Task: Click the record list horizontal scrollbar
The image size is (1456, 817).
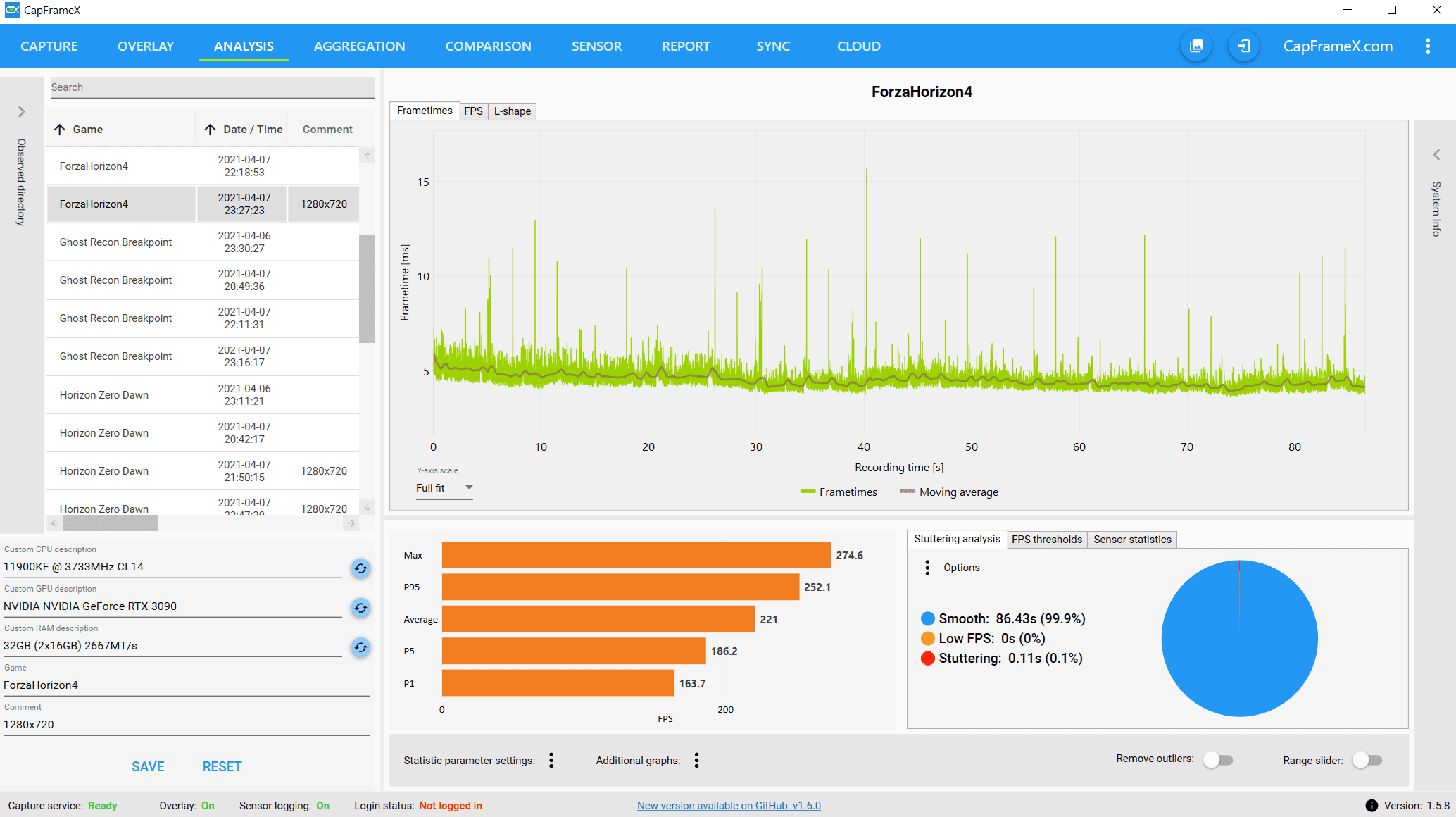Action: [110, 523]
